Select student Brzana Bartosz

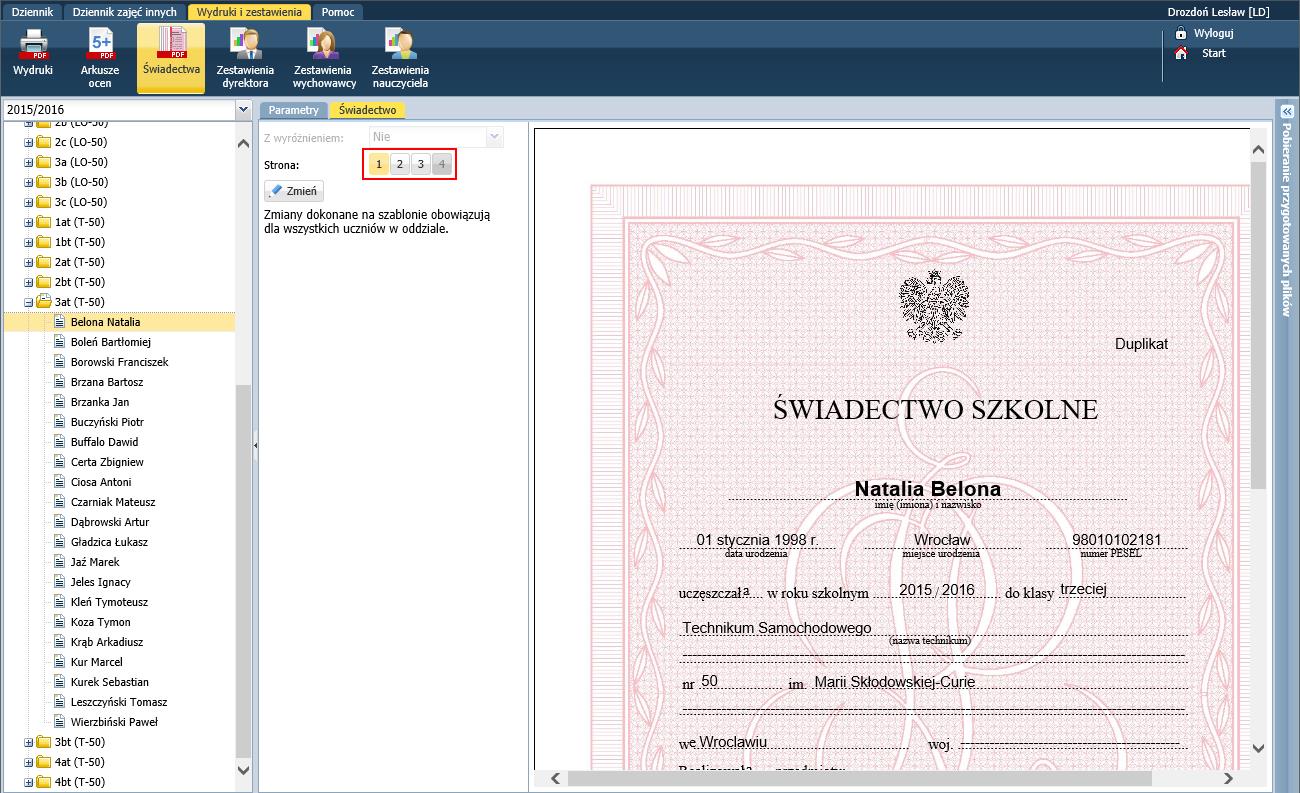pyautogui.click(x=107, y=382)
